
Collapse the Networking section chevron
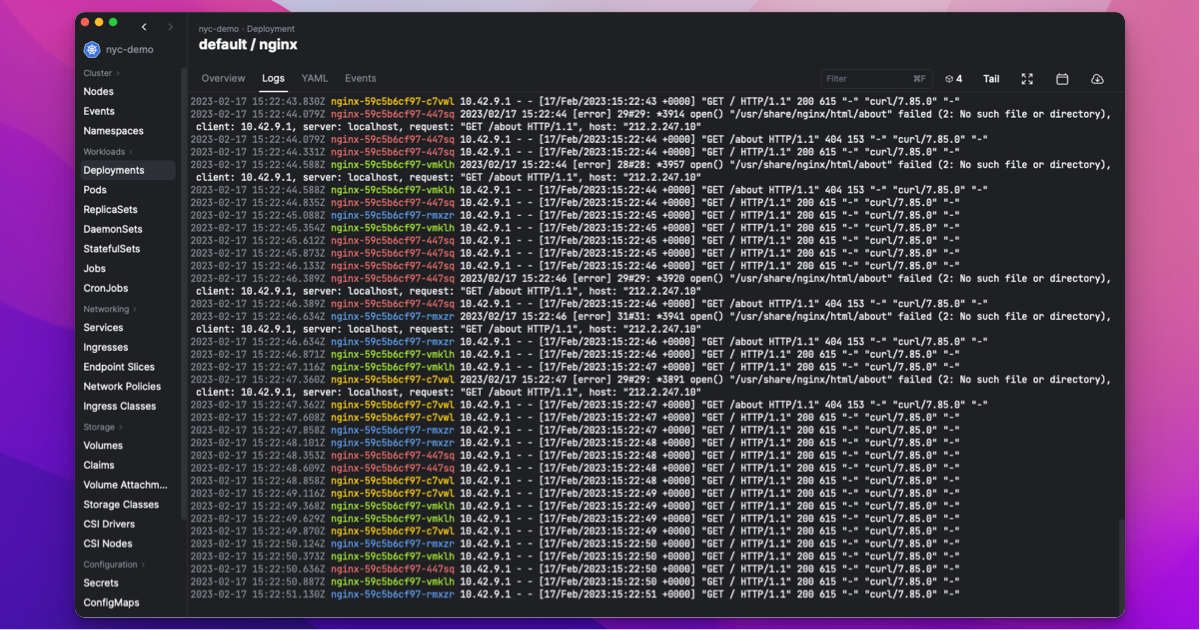(135, 309)
